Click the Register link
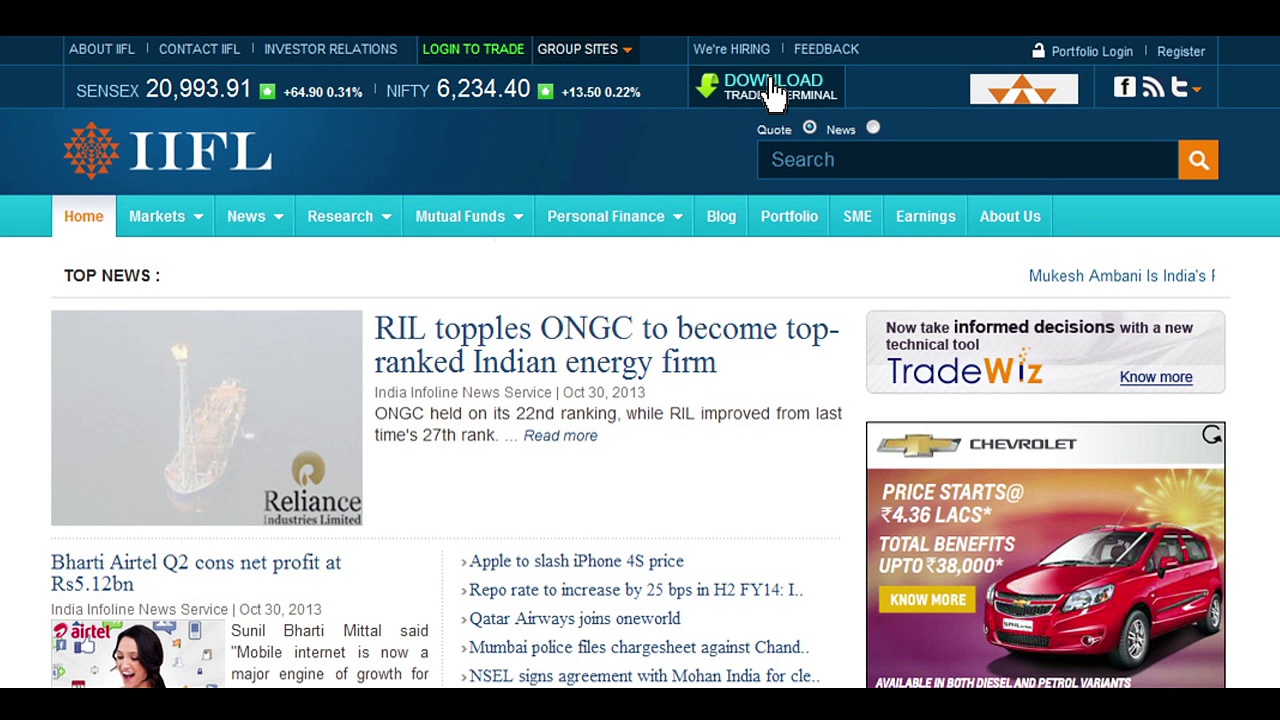 (x=1181, y=51)
